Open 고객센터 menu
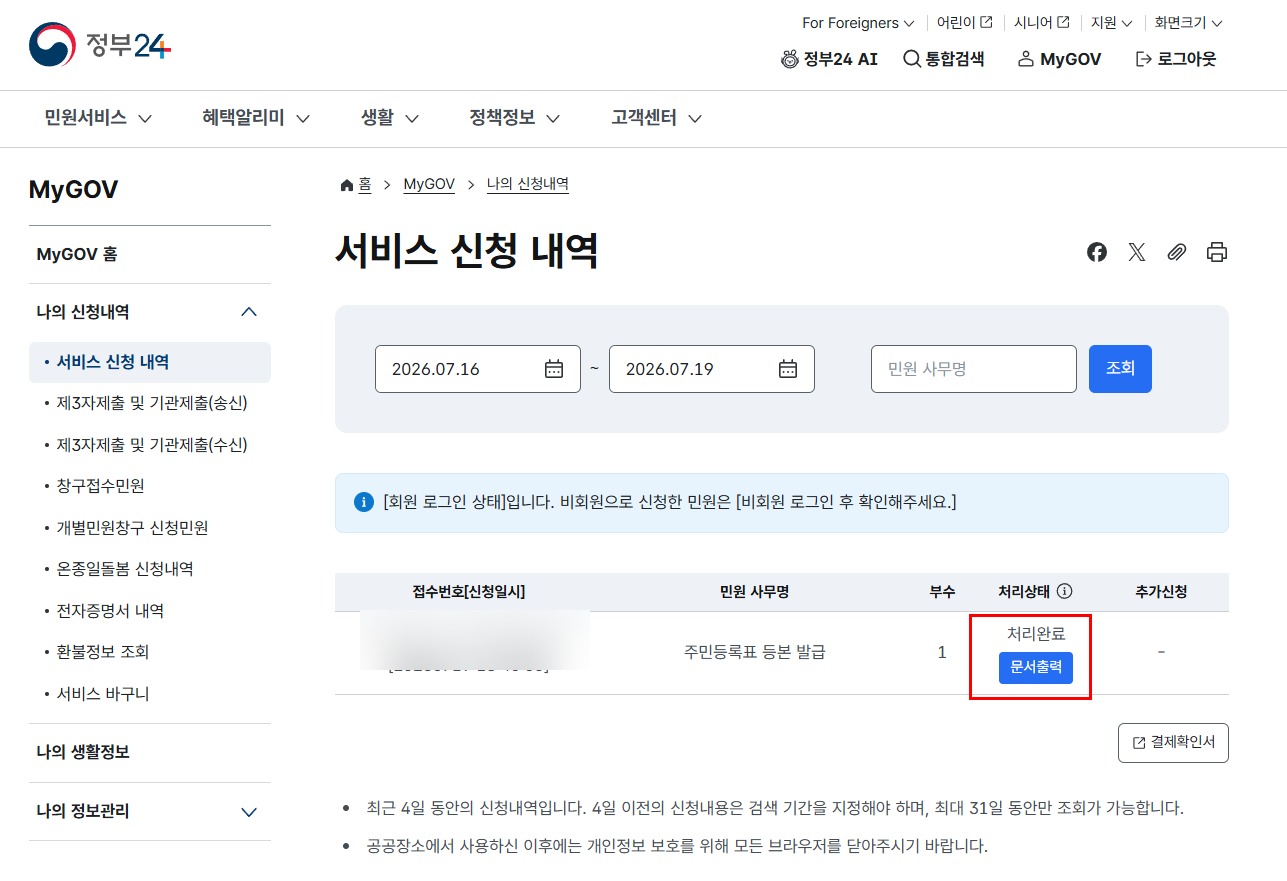Viewport: 1287px width, 881px height. (x=657, y=118)
